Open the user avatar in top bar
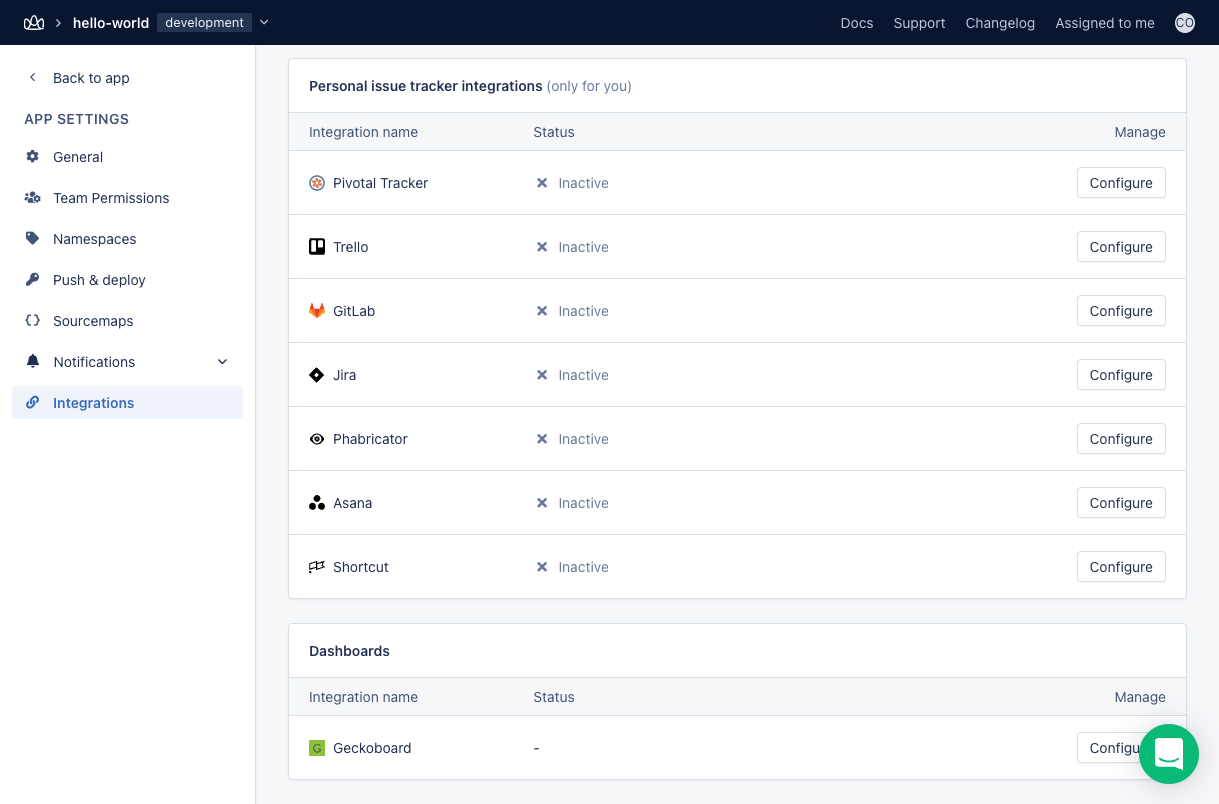The width and height of the screenshot is (1219, 804). (x=1185, y=23)
